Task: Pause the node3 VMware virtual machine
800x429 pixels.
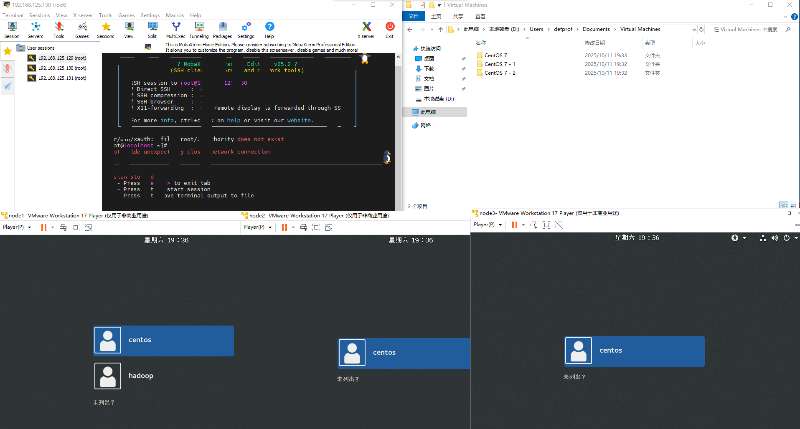Action: coord(514,224)
